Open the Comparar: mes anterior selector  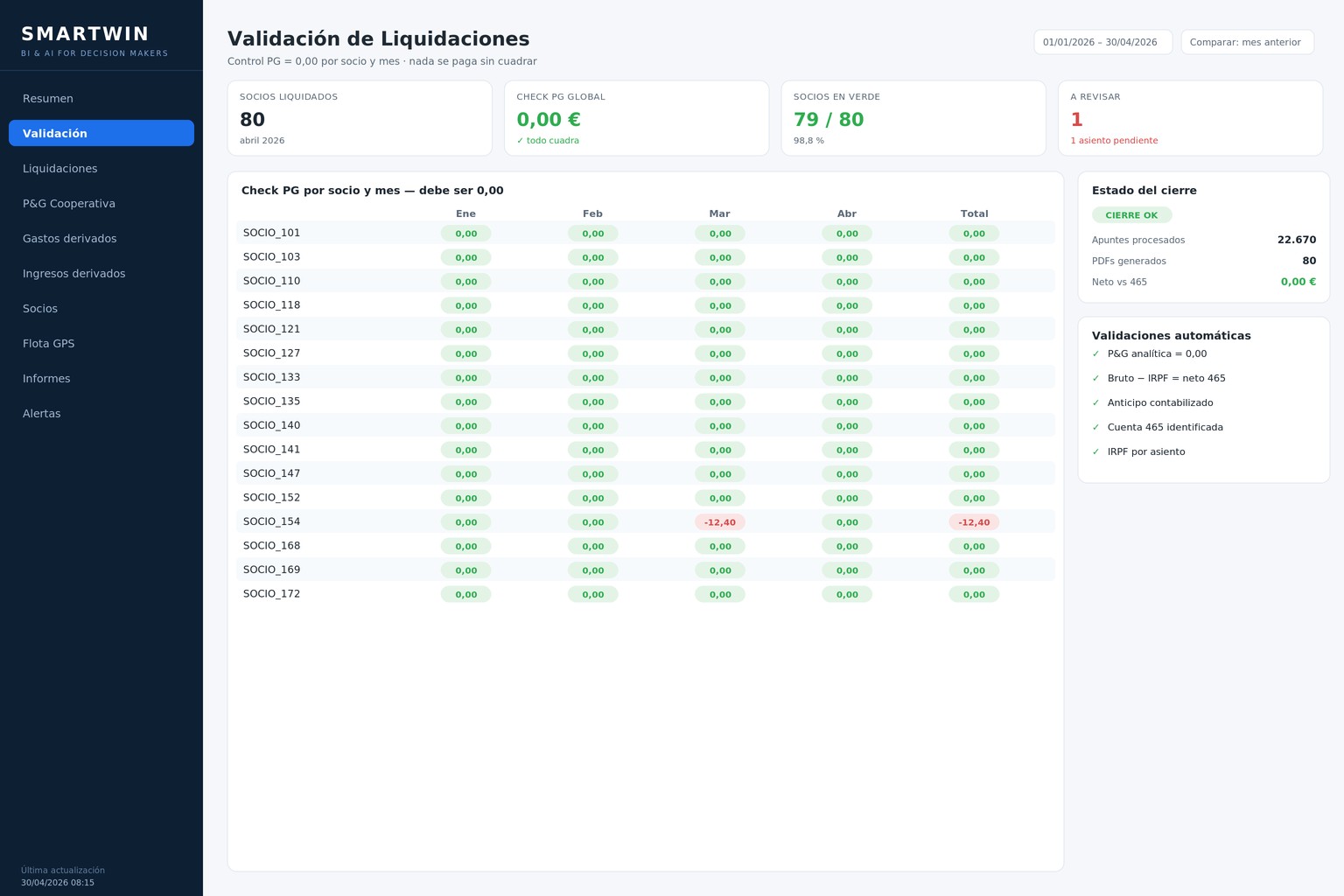pyautogui.click(x=1247, y=42)
